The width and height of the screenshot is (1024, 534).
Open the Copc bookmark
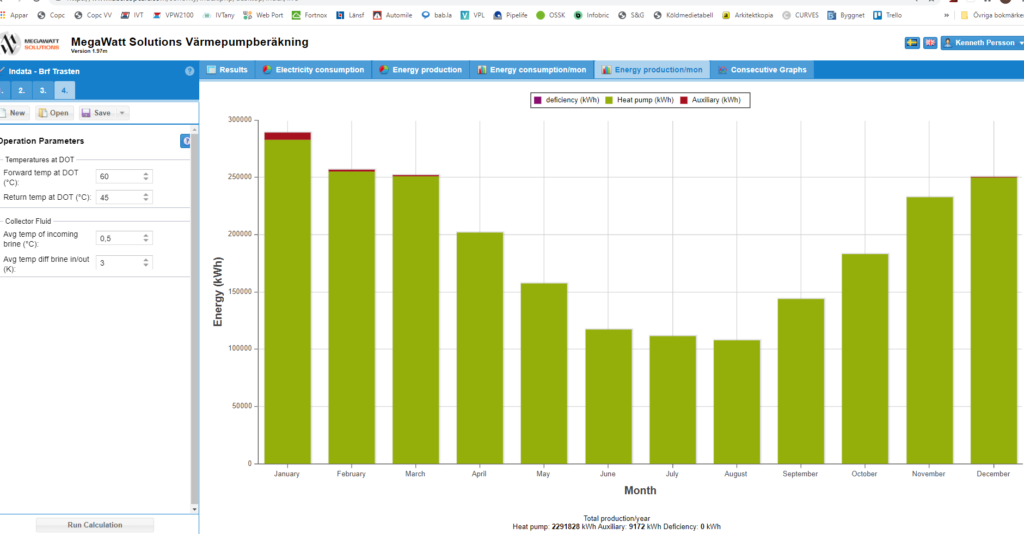tap(51, 15)
